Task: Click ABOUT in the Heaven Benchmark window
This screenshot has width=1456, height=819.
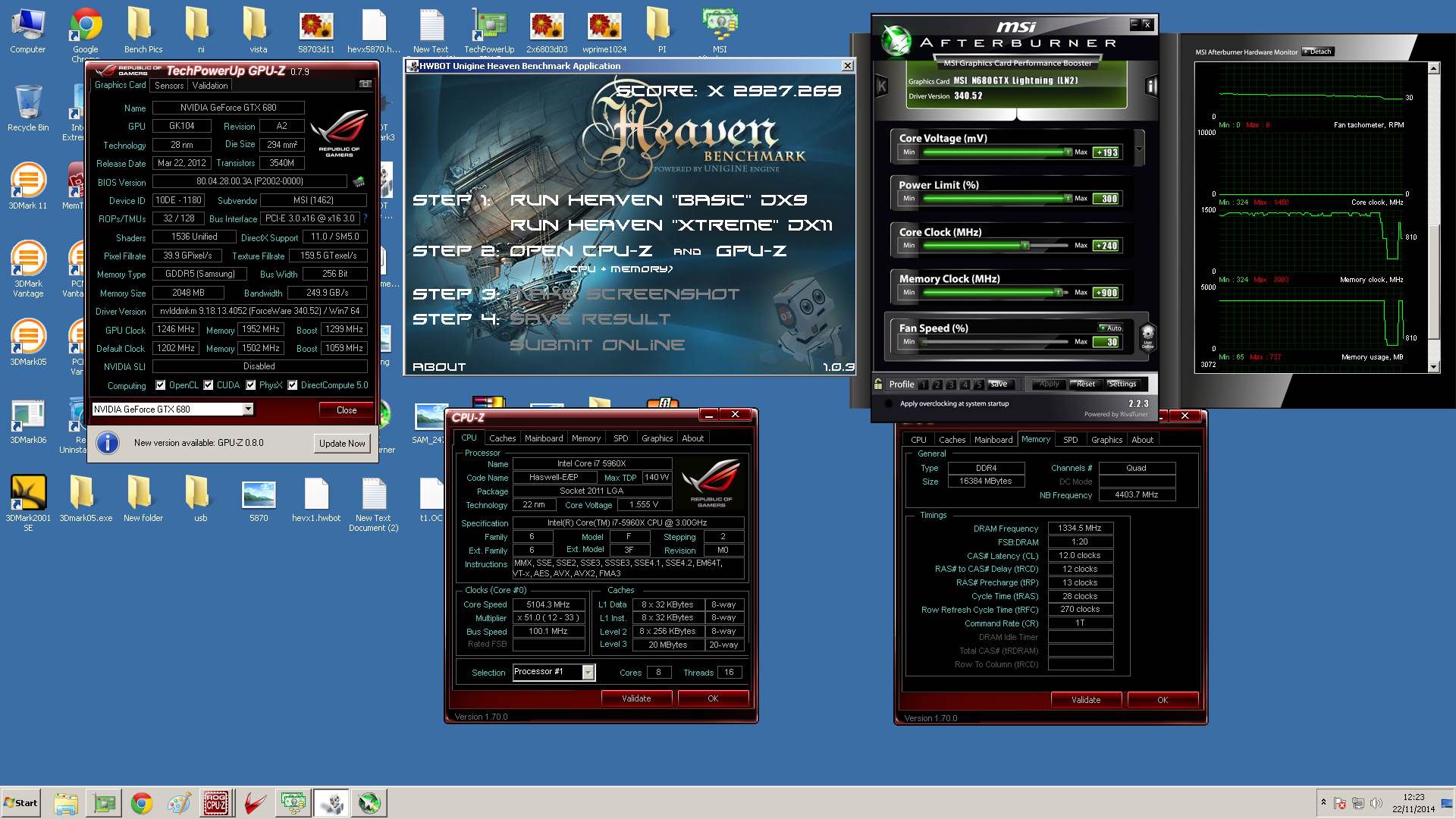Action: (x=439, y=367)
